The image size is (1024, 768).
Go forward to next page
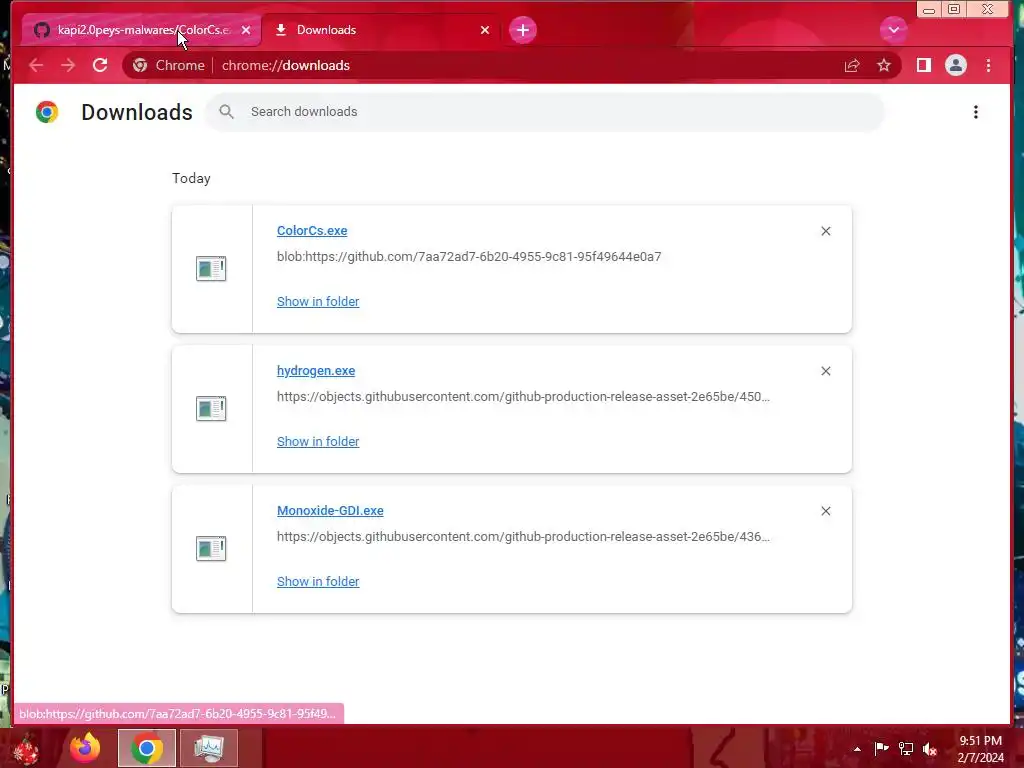(68, 65)
